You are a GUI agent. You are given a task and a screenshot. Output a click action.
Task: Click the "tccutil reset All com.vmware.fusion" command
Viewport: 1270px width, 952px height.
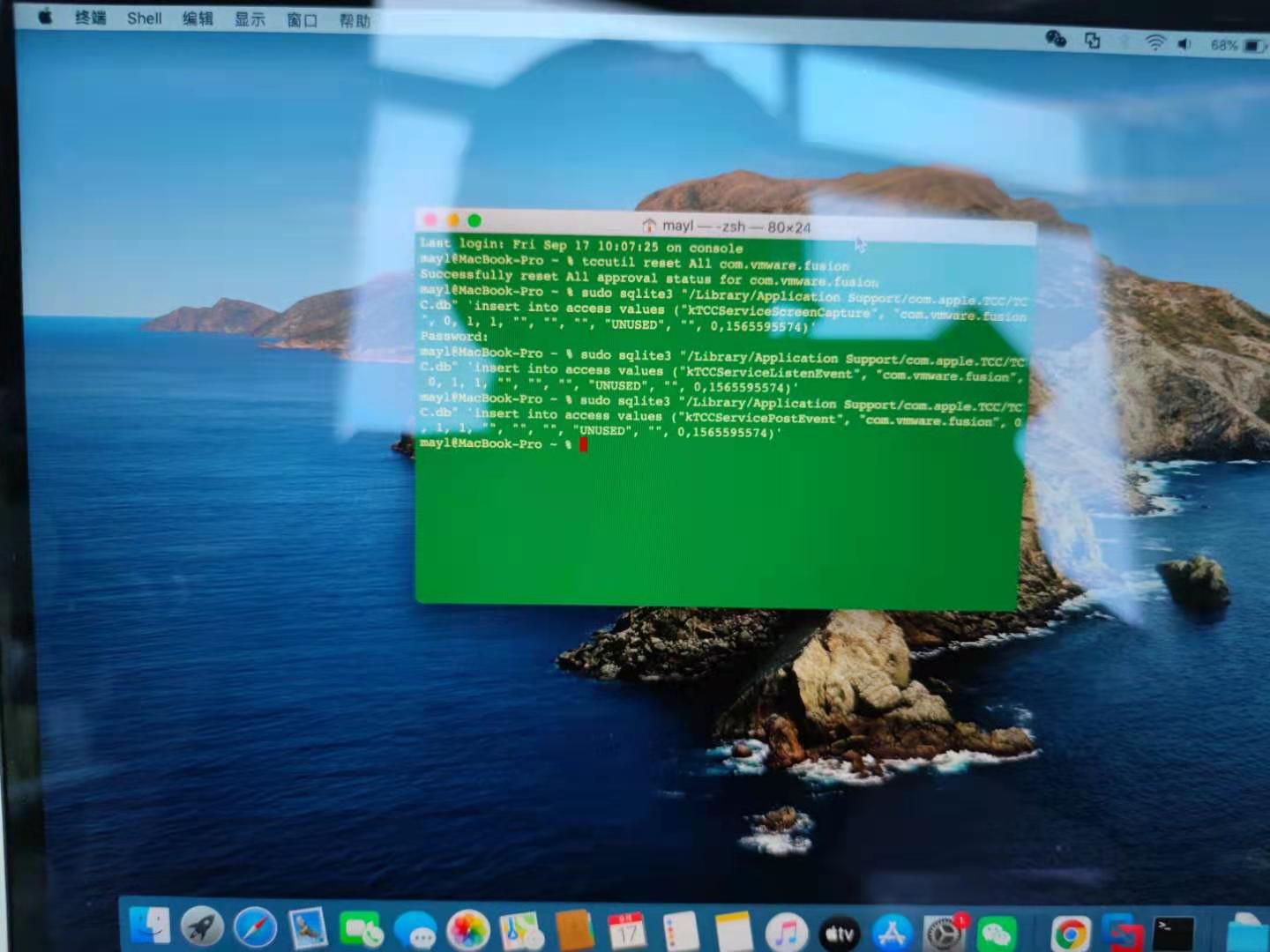(715, 264)
